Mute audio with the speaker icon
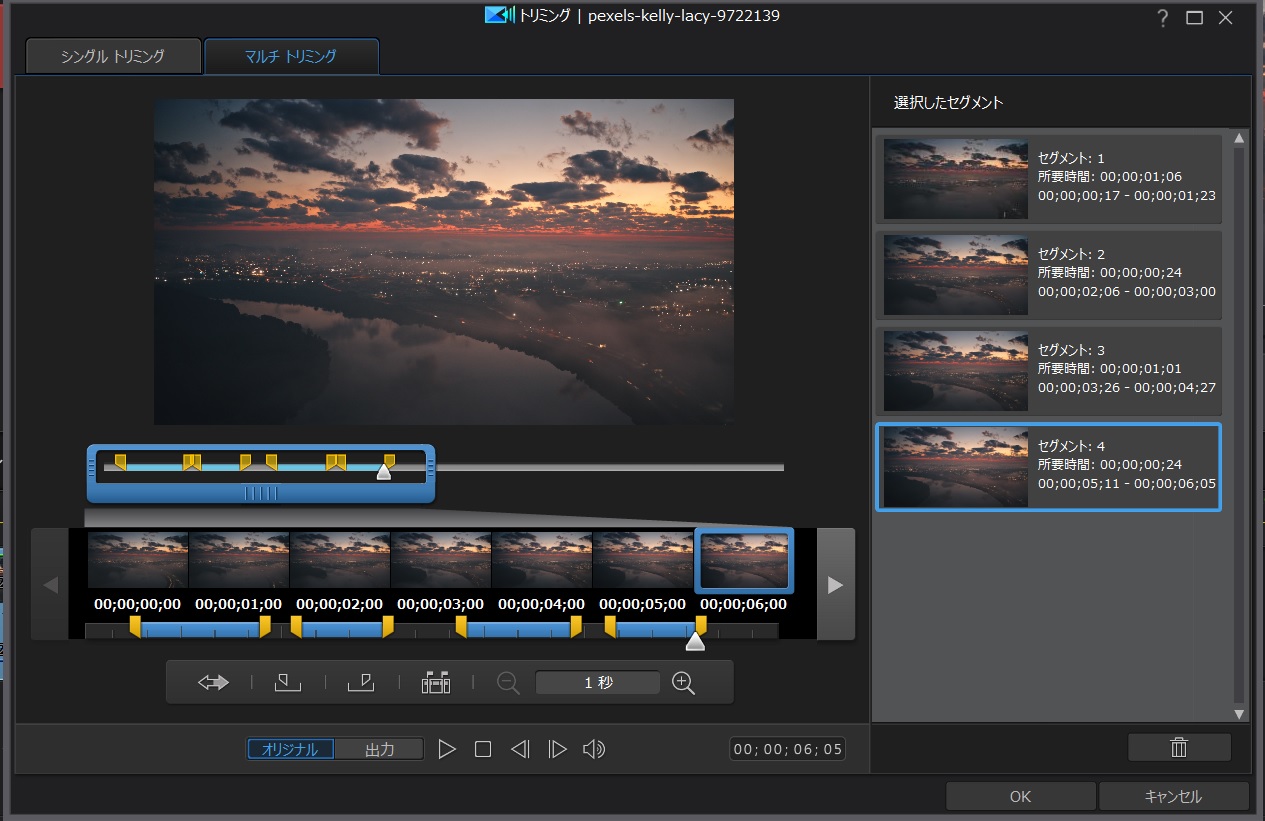1265x821 pixels. tap(594, 749)
